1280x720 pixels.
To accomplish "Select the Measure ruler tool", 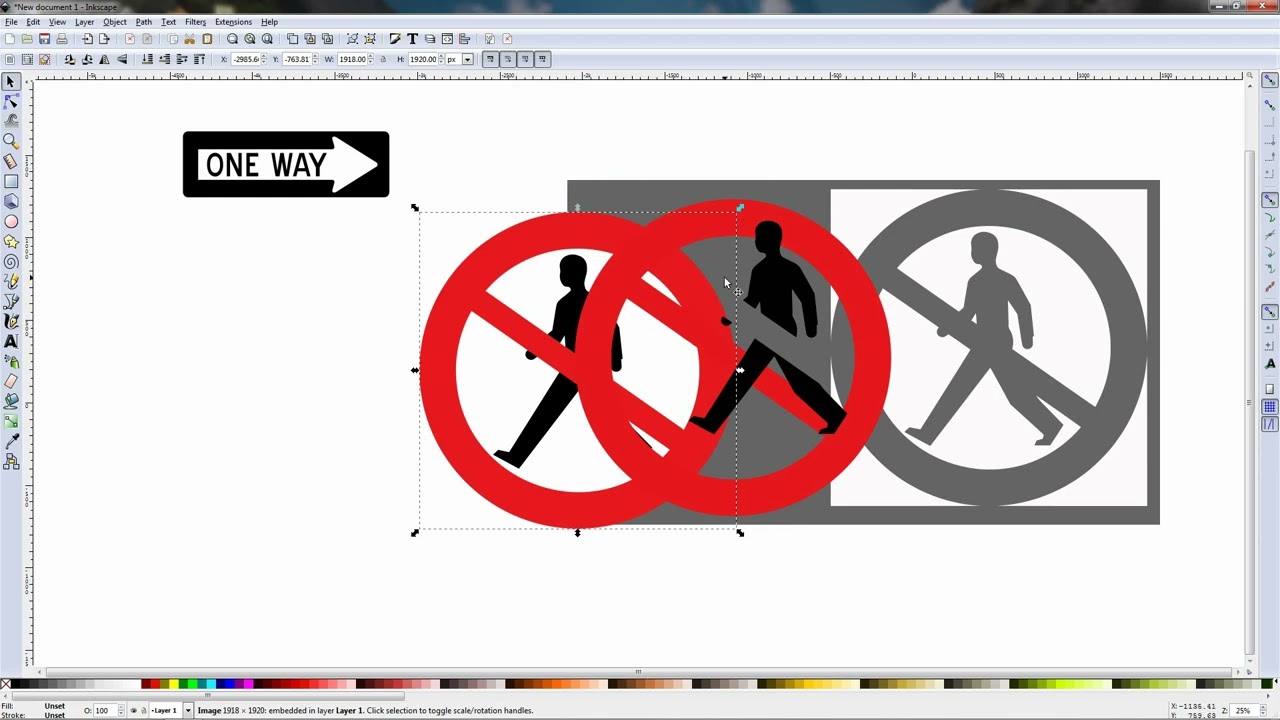I will 11,161.
